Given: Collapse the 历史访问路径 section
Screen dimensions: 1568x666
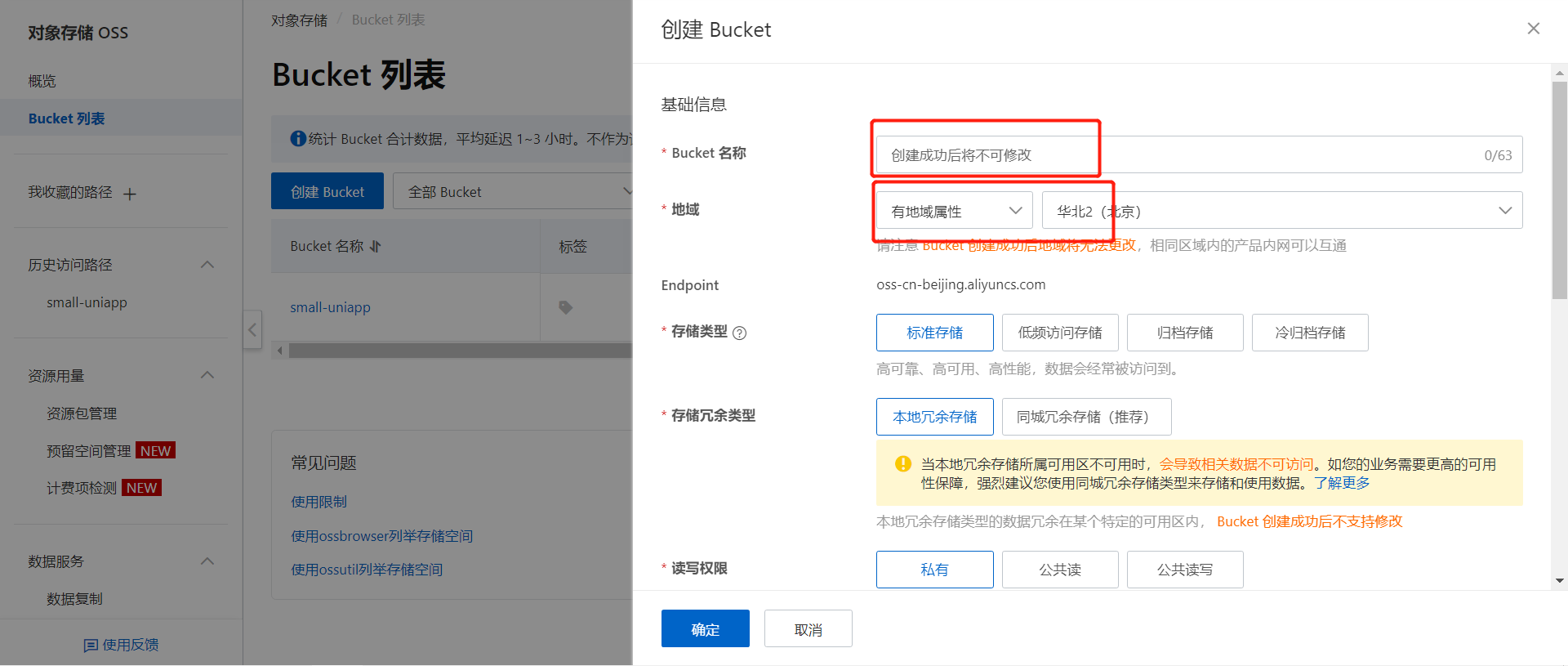Looking at the screenshot, I should (207, 265).
